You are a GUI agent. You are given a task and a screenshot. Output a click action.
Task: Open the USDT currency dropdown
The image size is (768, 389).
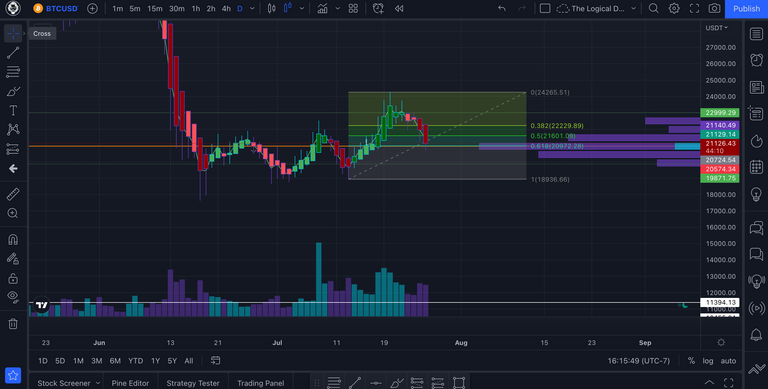[717, 28]
